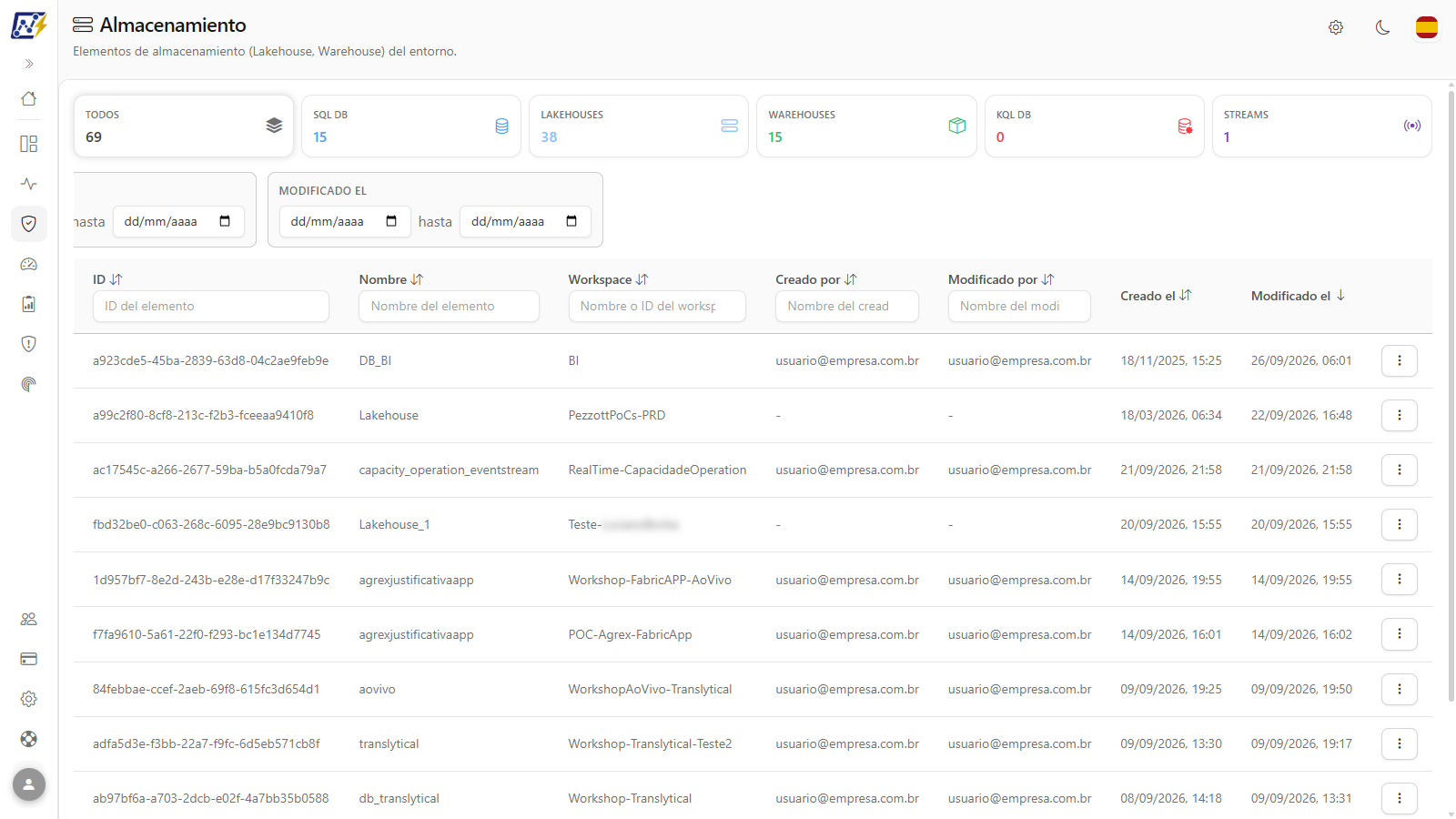Expand the sidebar with the chevron arrow

coord(29,64)
